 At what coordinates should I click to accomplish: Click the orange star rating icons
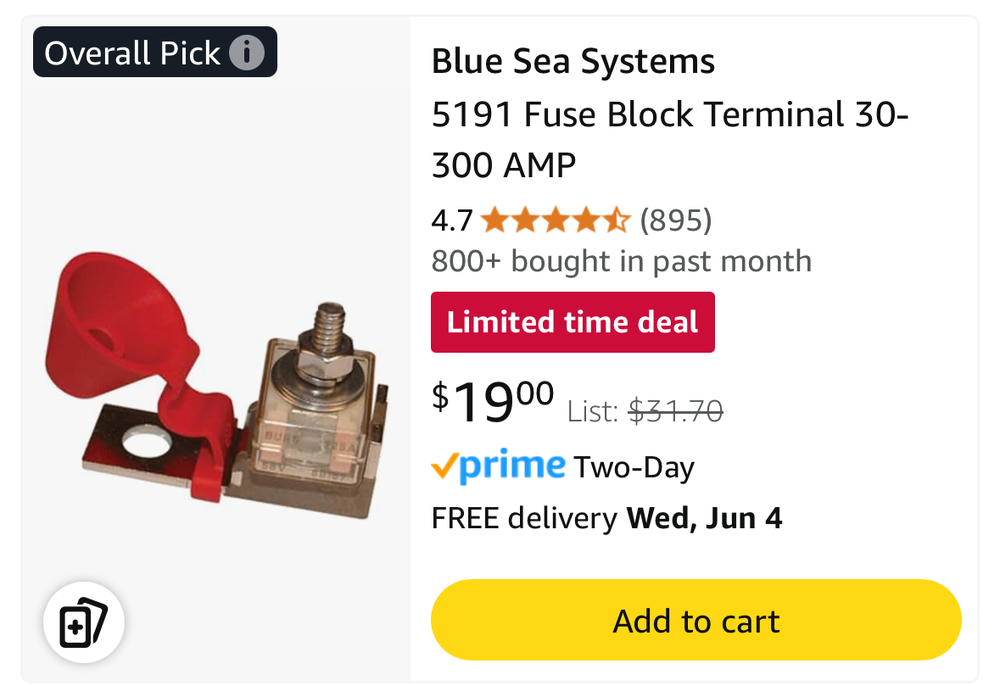pos(555,219)
